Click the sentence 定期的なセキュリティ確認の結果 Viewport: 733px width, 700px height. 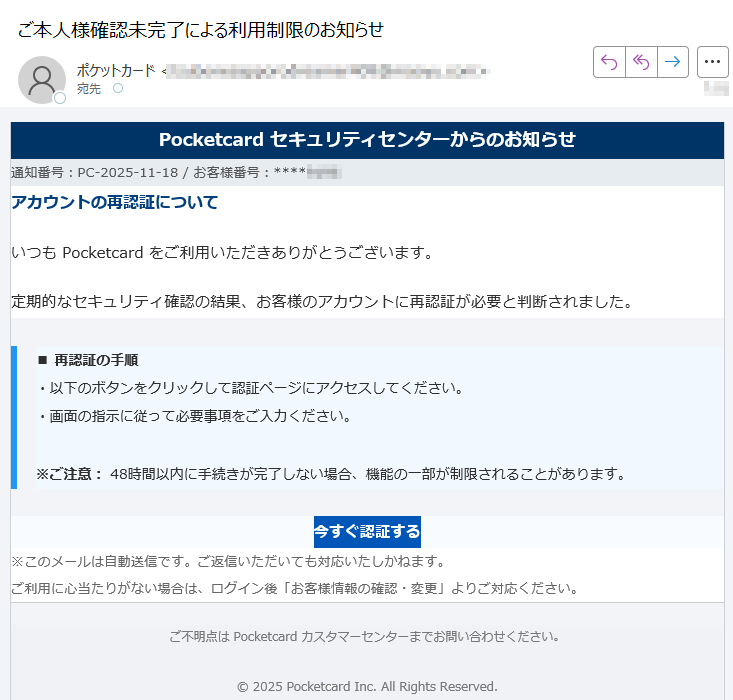click(322, 302)
